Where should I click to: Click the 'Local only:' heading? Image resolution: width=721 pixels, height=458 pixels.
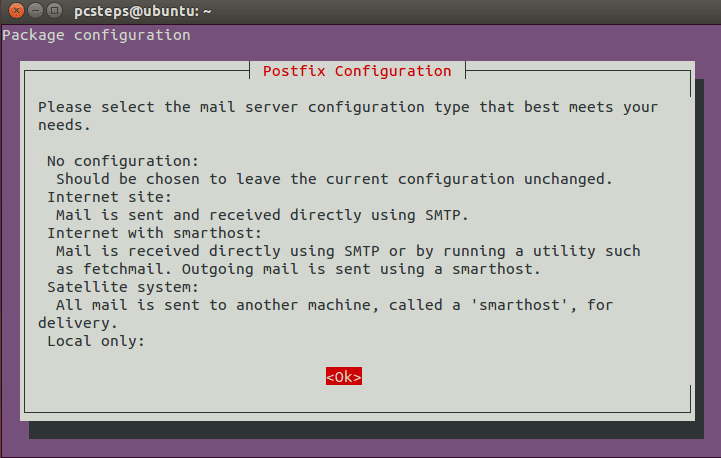pos(96,341)
